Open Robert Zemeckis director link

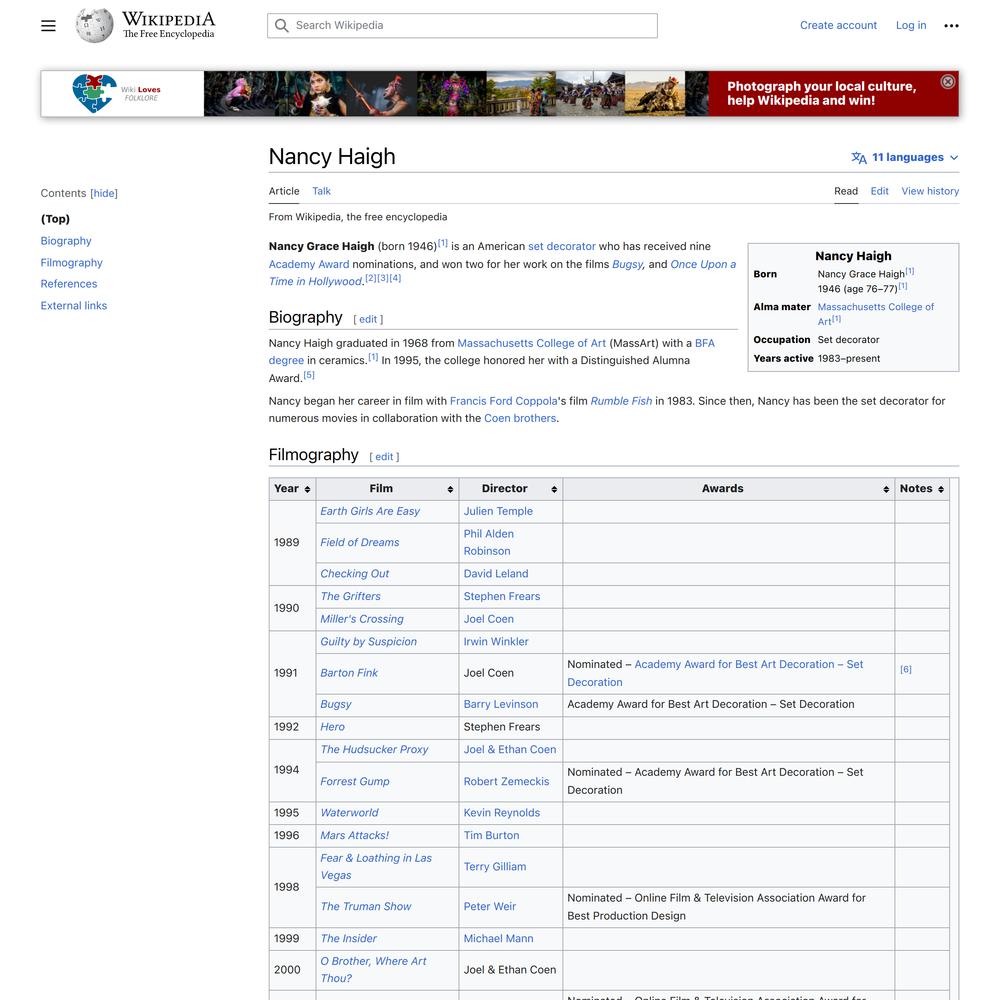506,781
